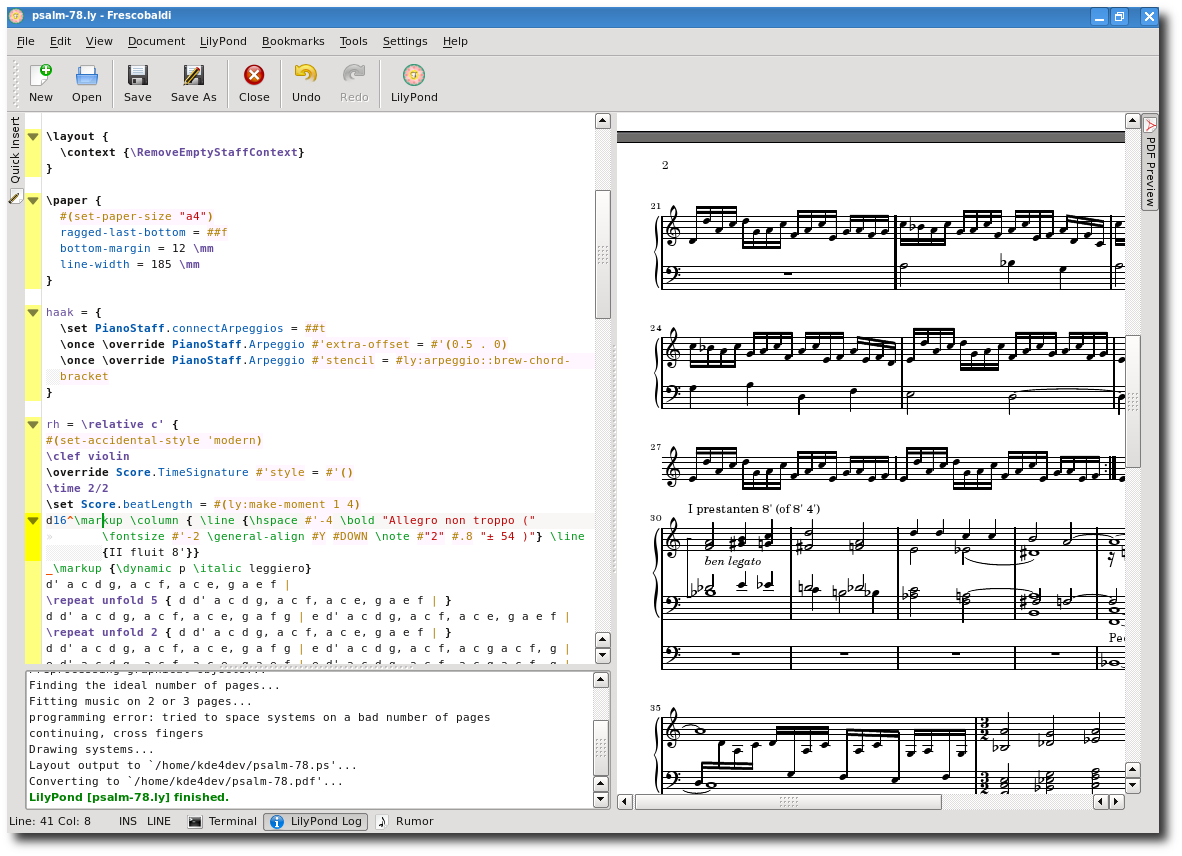Image resolution: width=1182 pixels, height=856 pixels.
Task: Click the editor vertical scrollbar handle
Action: pos(602,255)
